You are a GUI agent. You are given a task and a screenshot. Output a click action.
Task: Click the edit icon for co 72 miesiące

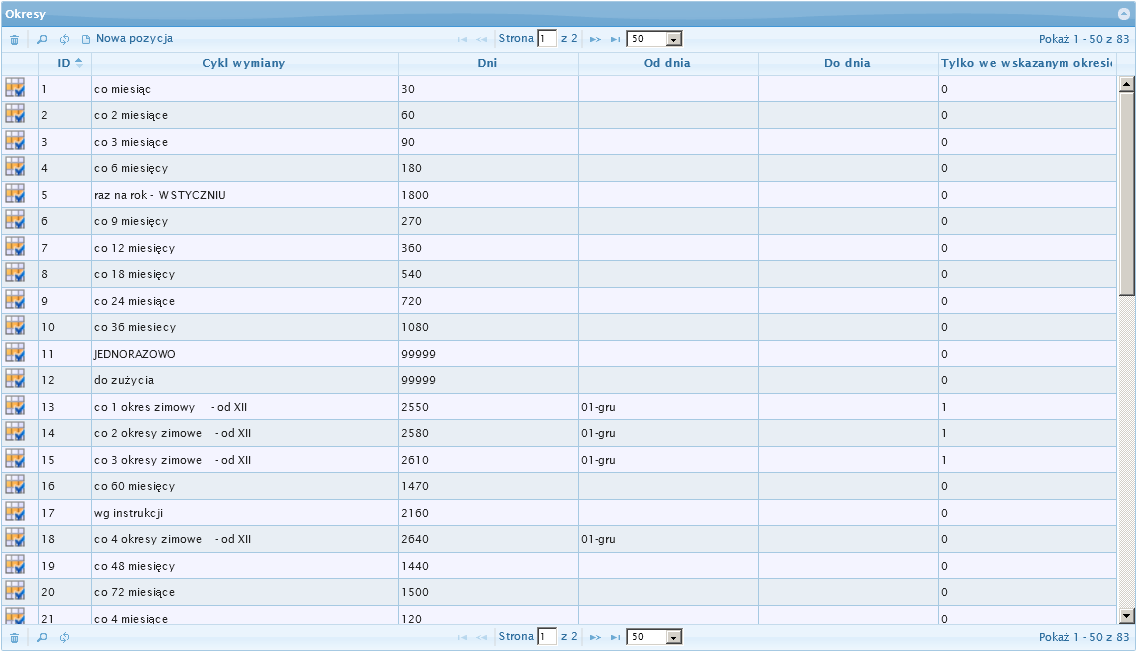coord(15,592)
